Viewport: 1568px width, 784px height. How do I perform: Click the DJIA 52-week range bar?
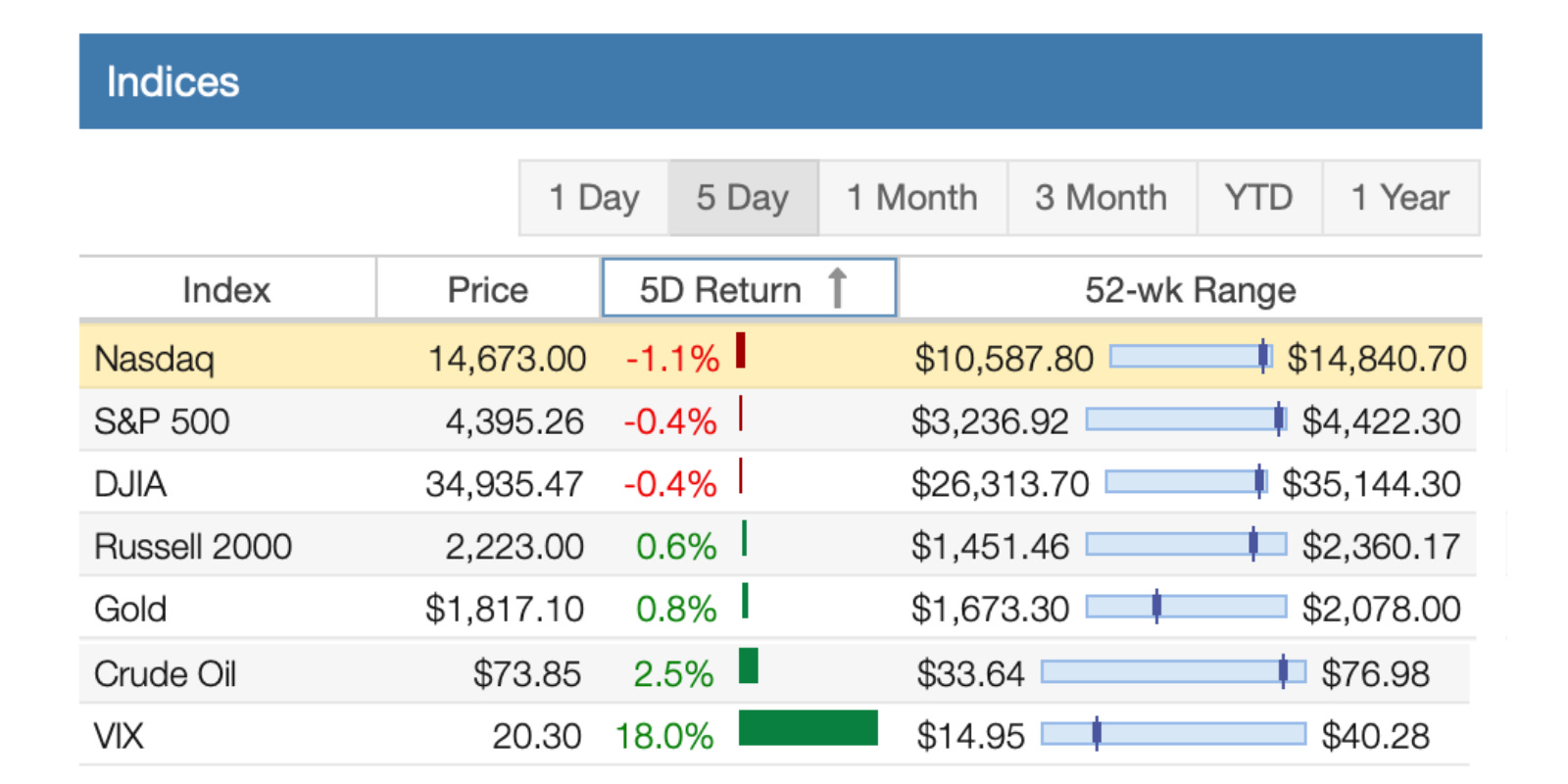1187,481
